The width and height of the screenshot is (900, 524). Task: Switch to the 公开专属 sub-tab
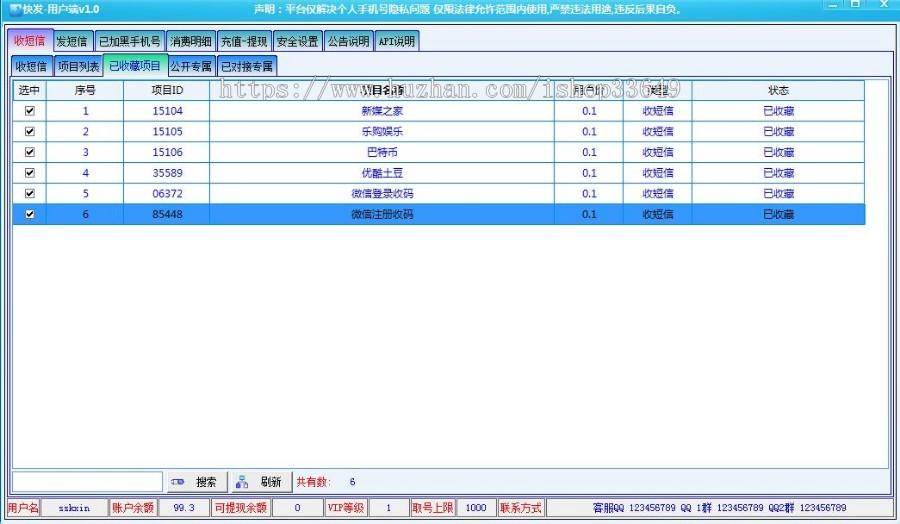(190, 67)
